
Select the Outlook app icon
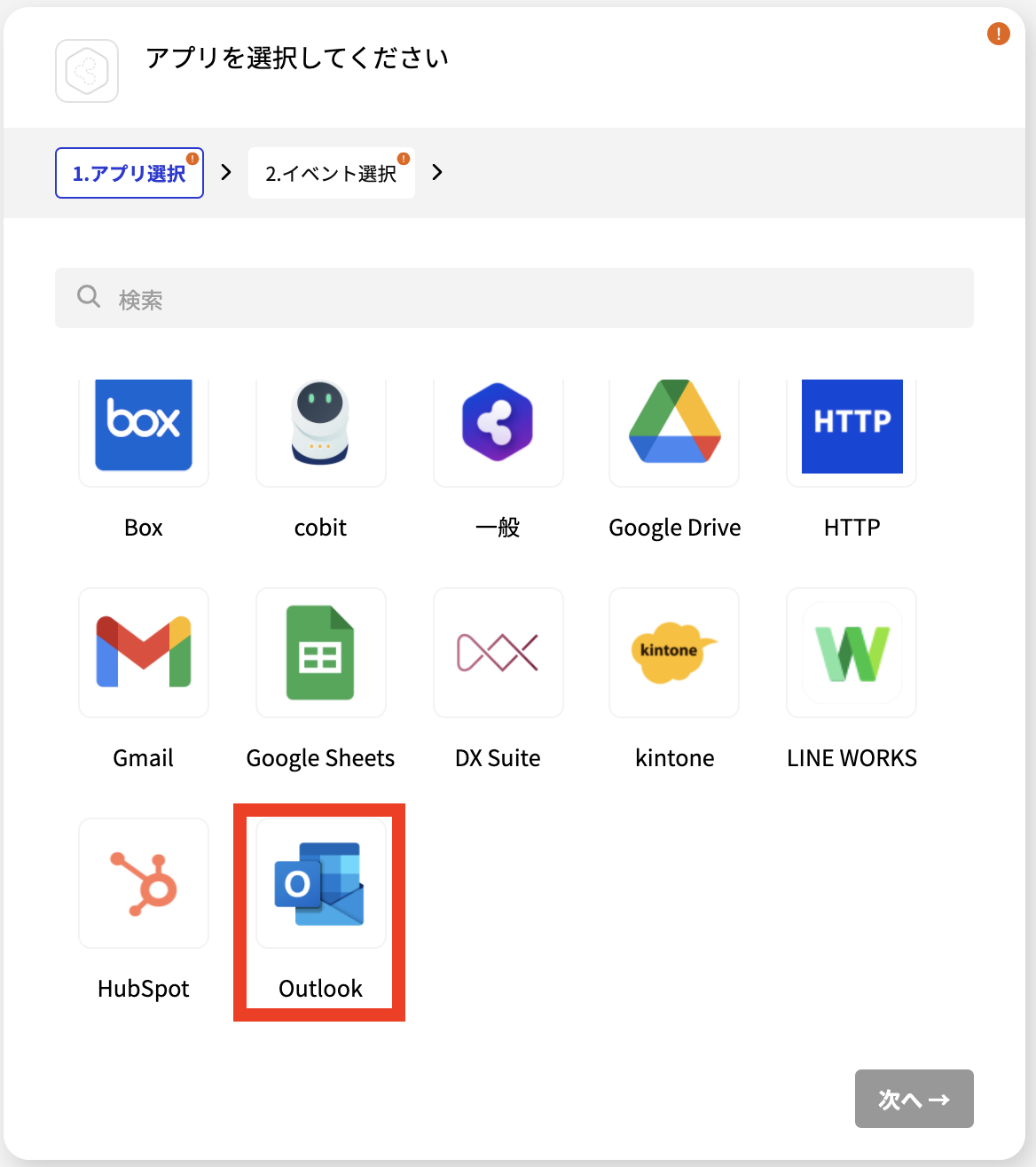coord(321,883)
